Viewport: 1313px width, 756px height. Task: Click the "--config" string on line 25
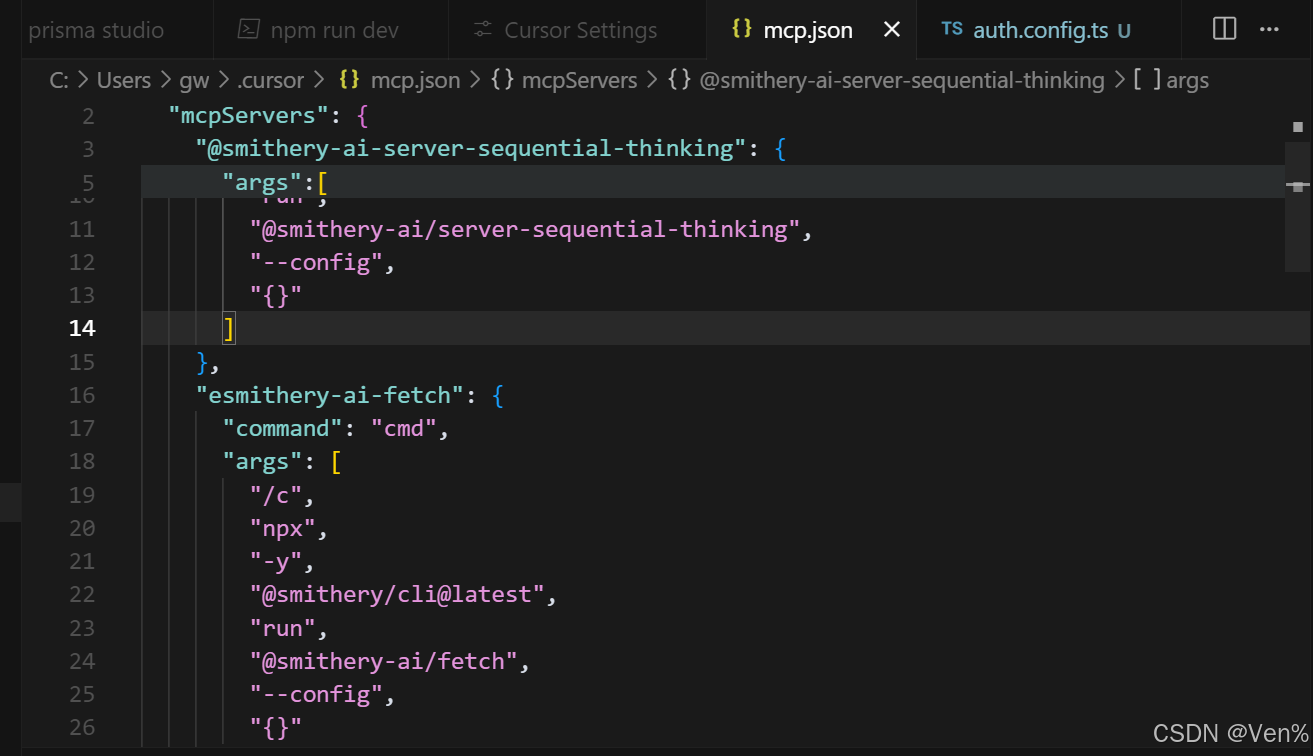tap(316, 694)
